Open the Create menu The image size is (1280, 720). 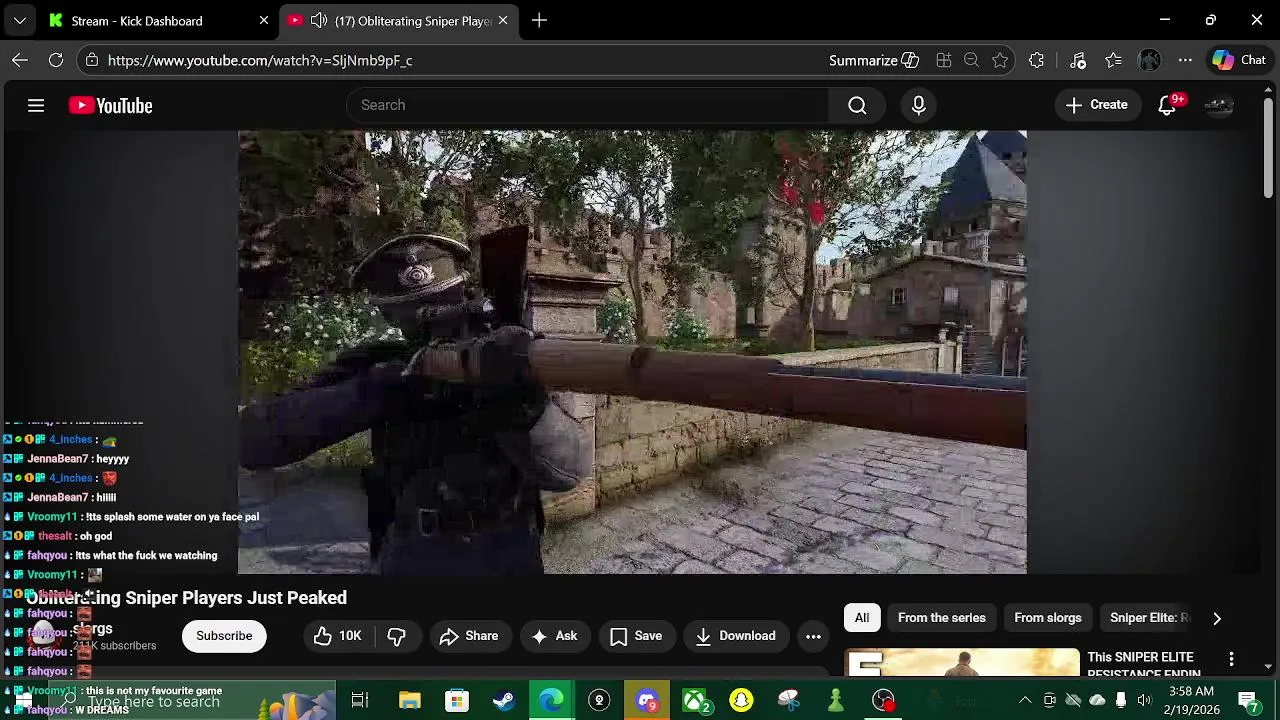point(1097,105)
